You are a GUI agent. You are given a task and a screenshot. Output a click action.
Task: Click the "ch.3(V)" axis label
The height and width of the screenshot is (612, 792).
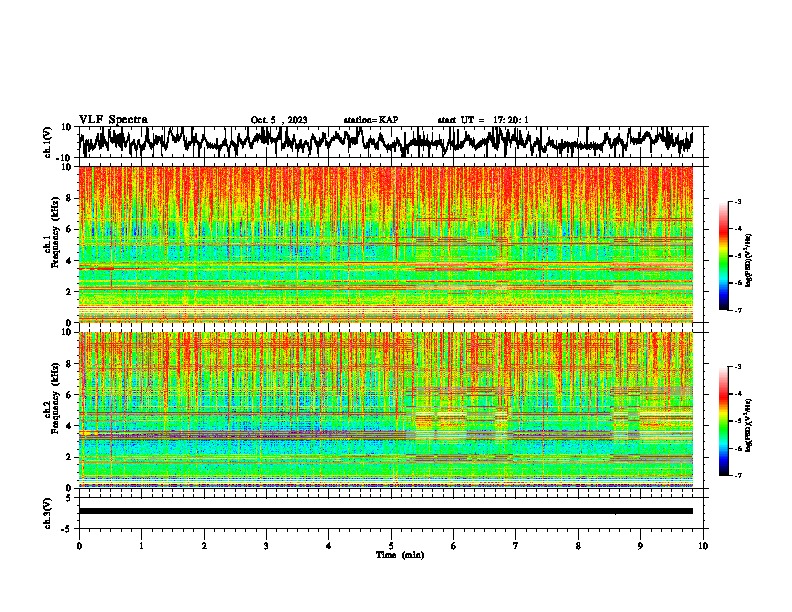pos(48,513)
